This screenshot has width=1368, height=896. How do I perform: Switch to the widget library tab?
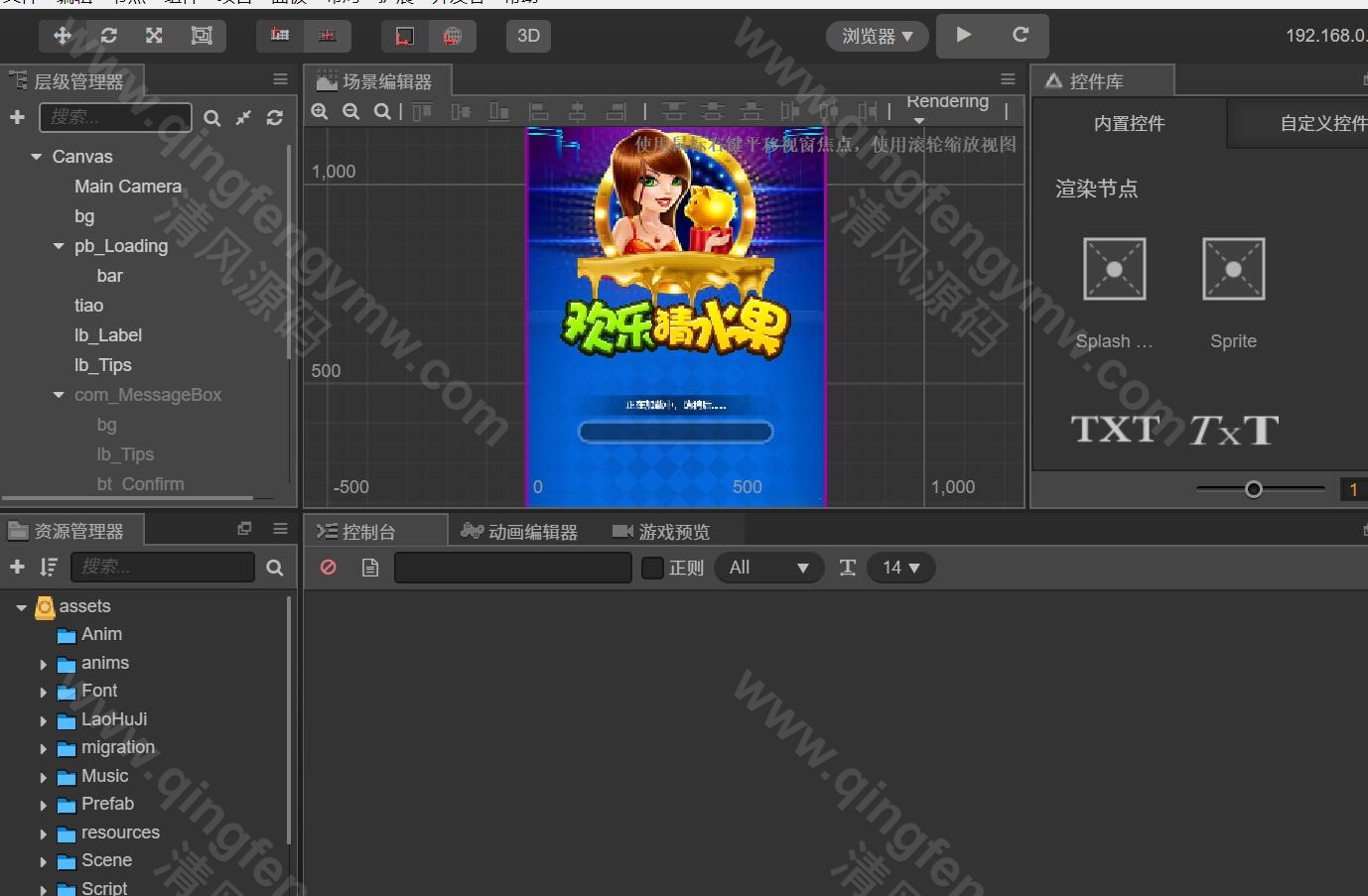tap(1103, 81)
